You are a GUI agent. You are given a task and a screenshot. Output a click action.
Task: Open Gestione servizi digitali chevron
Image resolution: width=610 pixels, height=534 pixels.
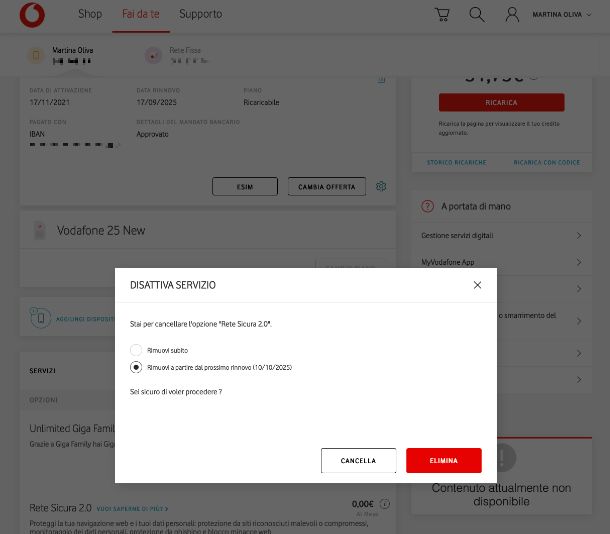[579, 235]
